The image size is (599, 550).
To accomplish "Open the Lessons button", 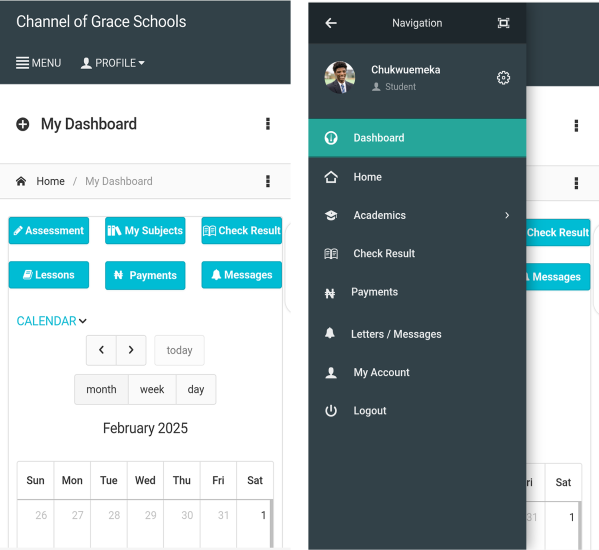I will point(49,275).
